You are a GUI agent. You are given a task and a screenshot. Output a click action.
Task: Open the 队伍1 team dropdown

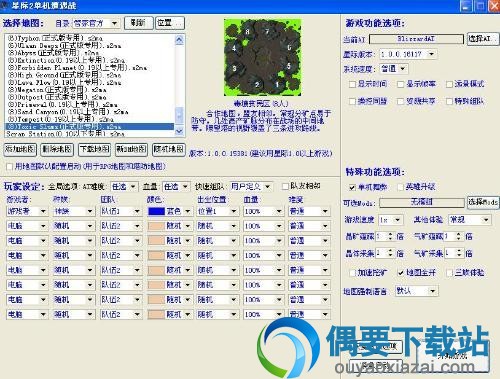coord(121,211)
